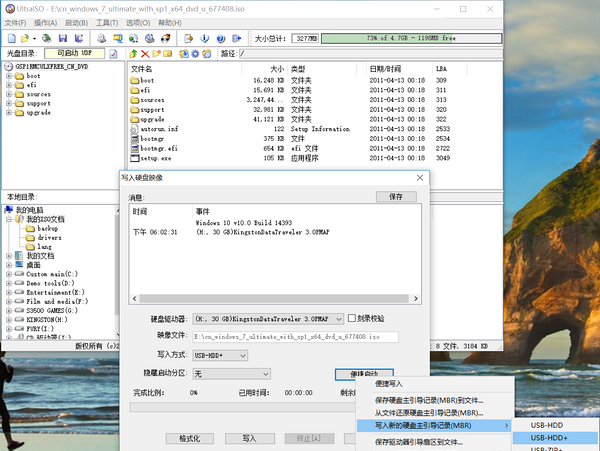Click the green Up folder arrow icon
This screenshot has width=600, height=451.
(x=134, y=54)
